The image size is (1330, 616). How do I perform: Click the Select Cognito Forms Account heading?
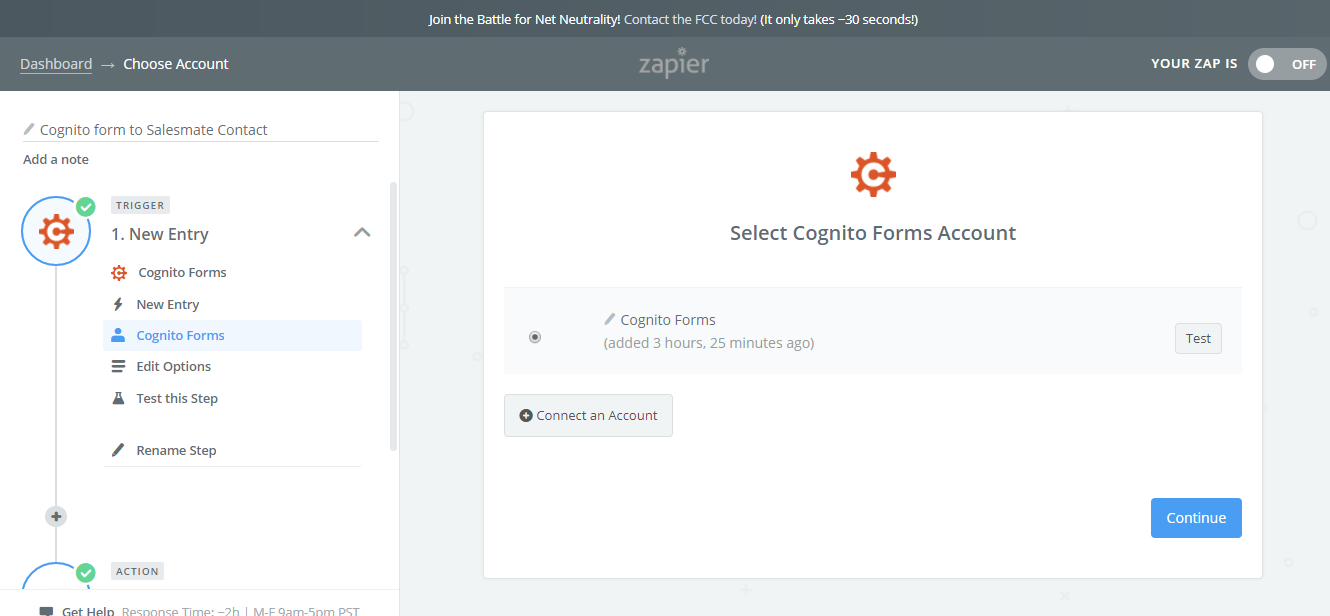[x=873, y=233]
